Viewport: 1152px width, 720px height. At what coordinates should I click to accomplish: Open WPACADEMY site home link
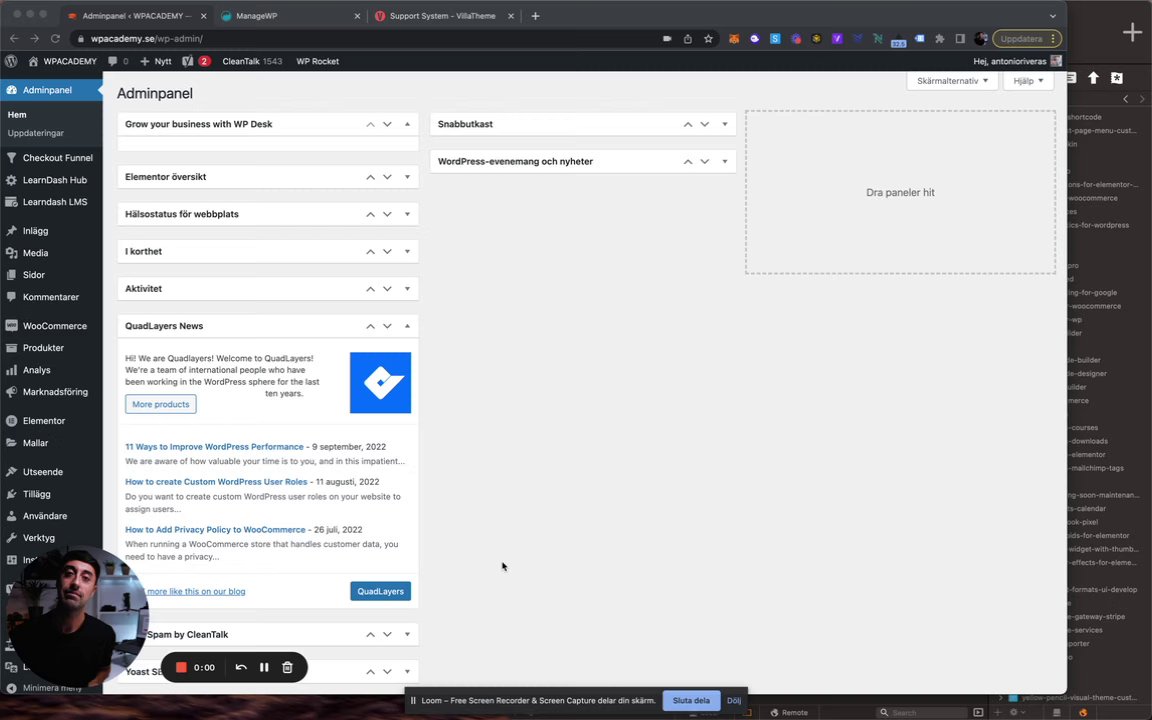coord(62,61)
